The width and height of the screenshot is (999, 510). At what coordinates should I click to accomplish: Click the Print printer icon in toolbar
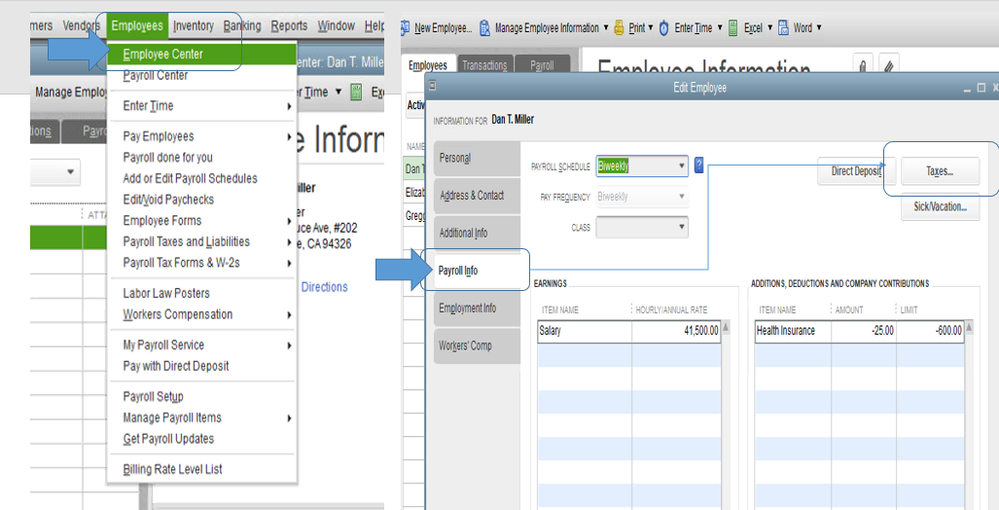(619, 28)
